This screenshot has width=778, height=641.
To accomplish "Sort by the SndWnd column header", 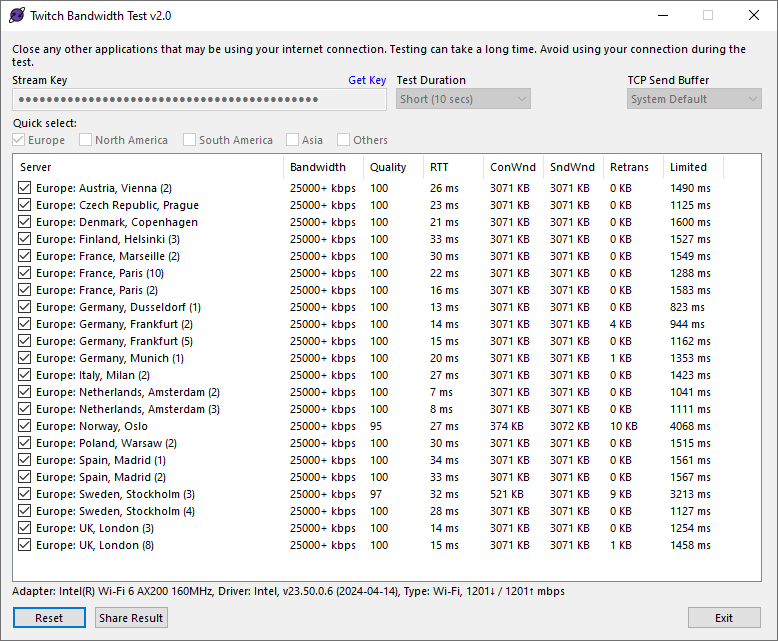I will point(573,167).
